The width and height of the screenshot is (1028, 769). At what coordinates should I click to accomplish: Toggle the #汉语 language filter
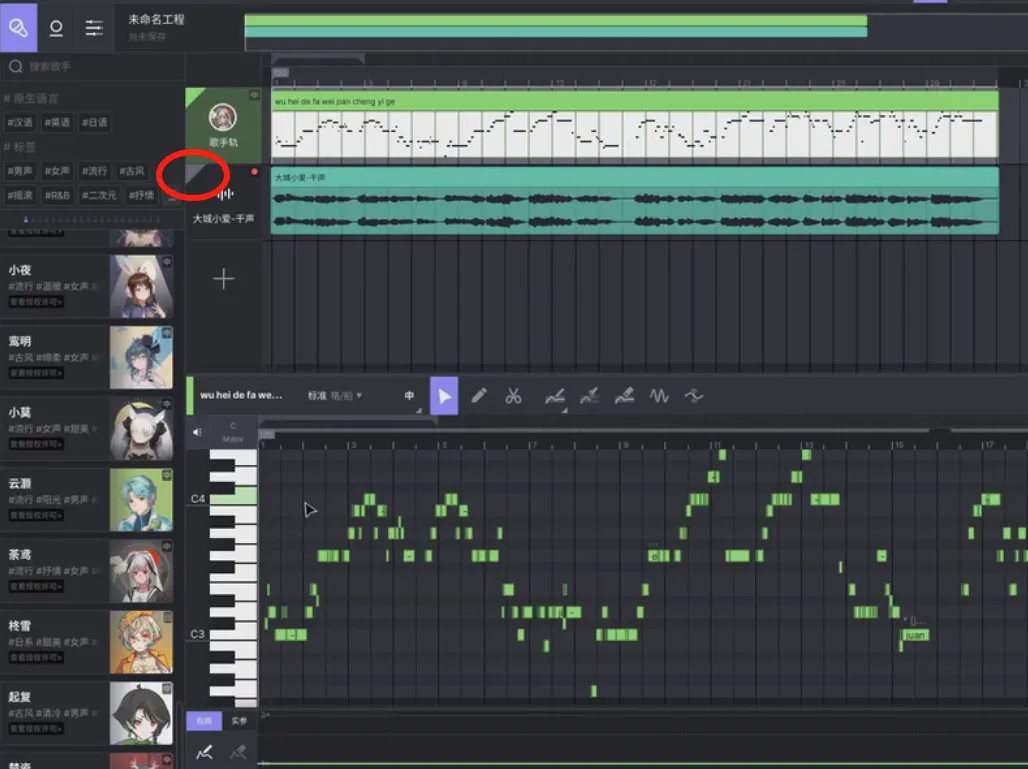(x=20, y=123)
